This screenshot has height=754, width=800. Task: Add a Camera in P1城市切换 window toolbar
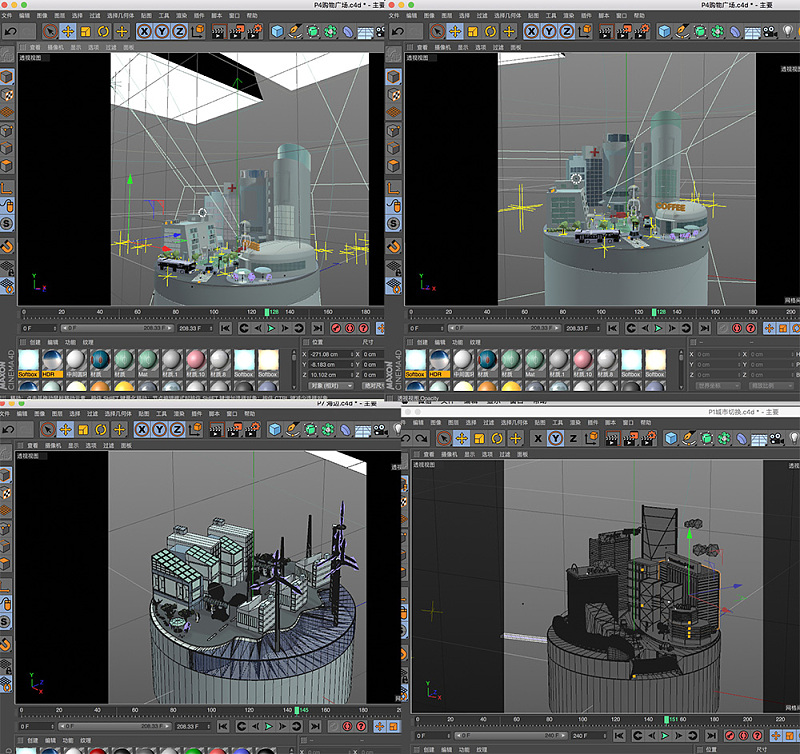pos(776,438)
